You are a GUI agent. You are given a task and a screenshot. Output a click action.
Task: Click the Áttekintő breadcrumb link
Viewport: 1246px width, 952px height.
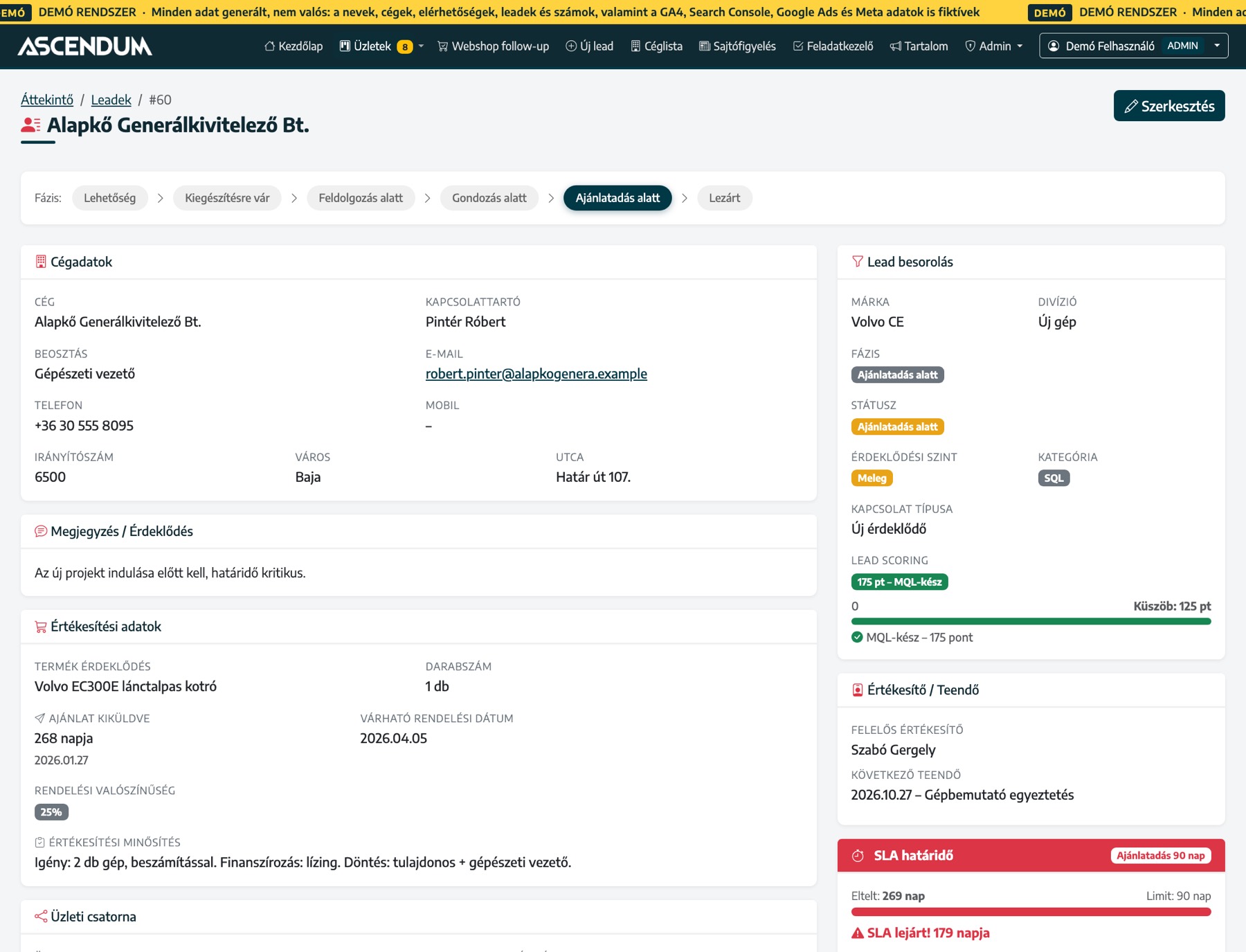coord(47,100)
